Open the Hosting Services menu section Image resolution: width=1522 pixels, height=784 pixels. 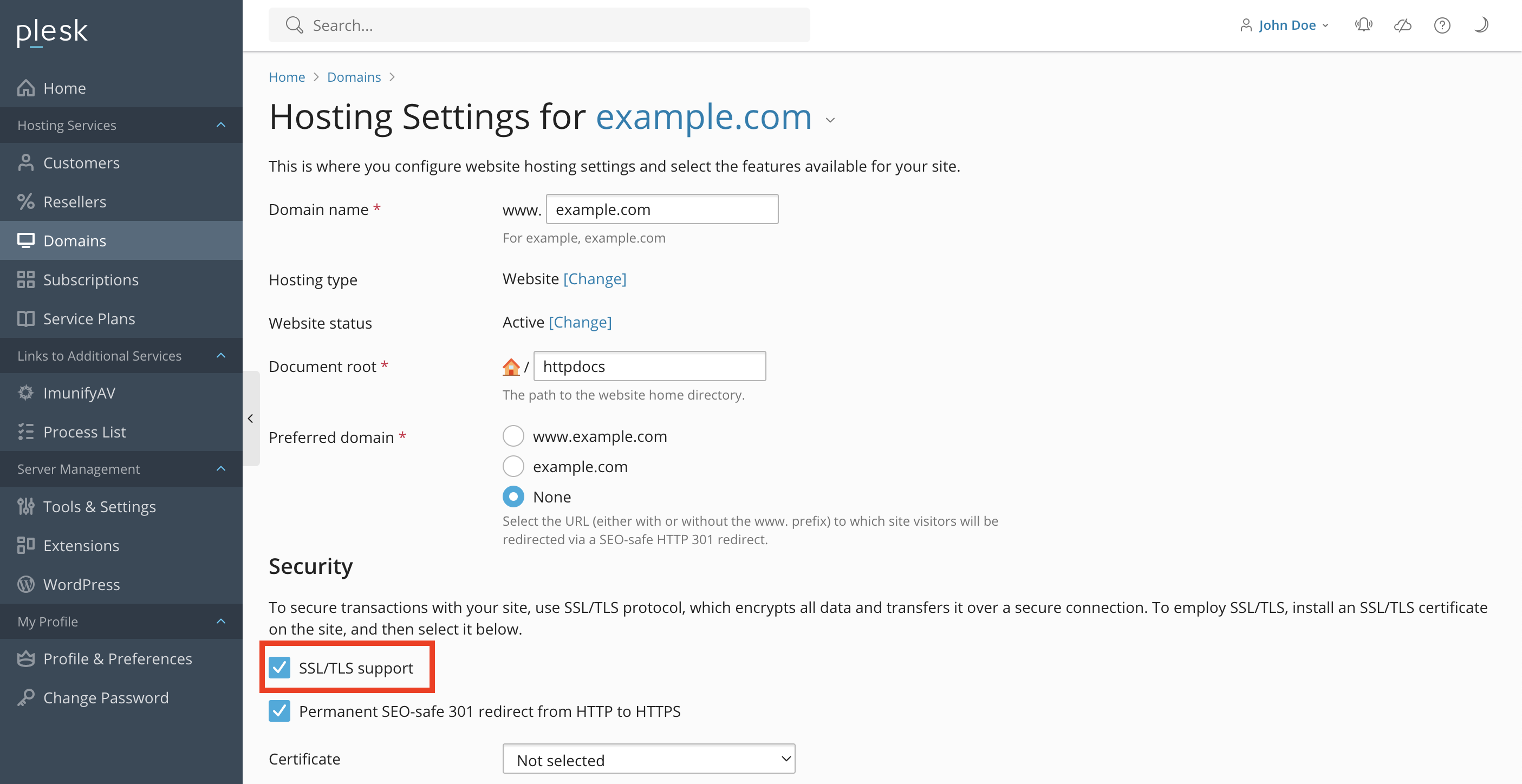120,125
